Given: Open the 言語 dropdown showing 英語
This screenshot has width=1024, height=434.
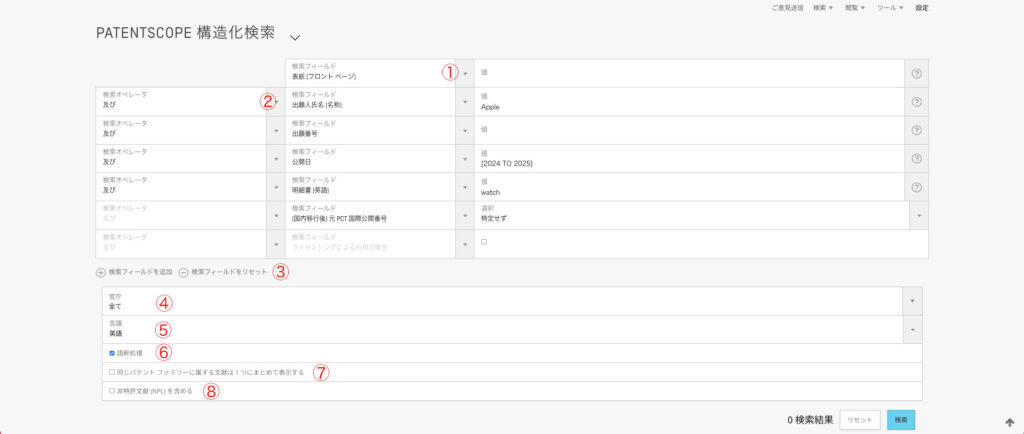Looking at the screenshot, I should tap(910, 330).
